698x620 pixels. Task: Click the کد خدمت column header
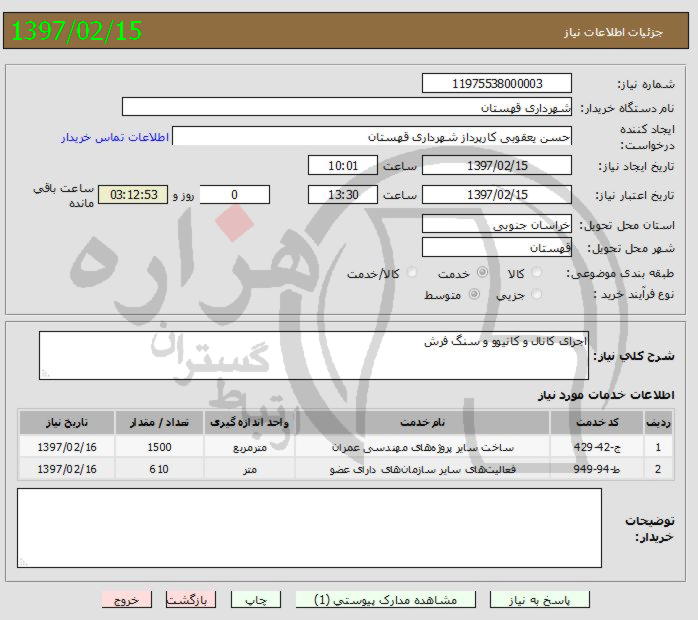pyautogui.click(x=597, y=422)
